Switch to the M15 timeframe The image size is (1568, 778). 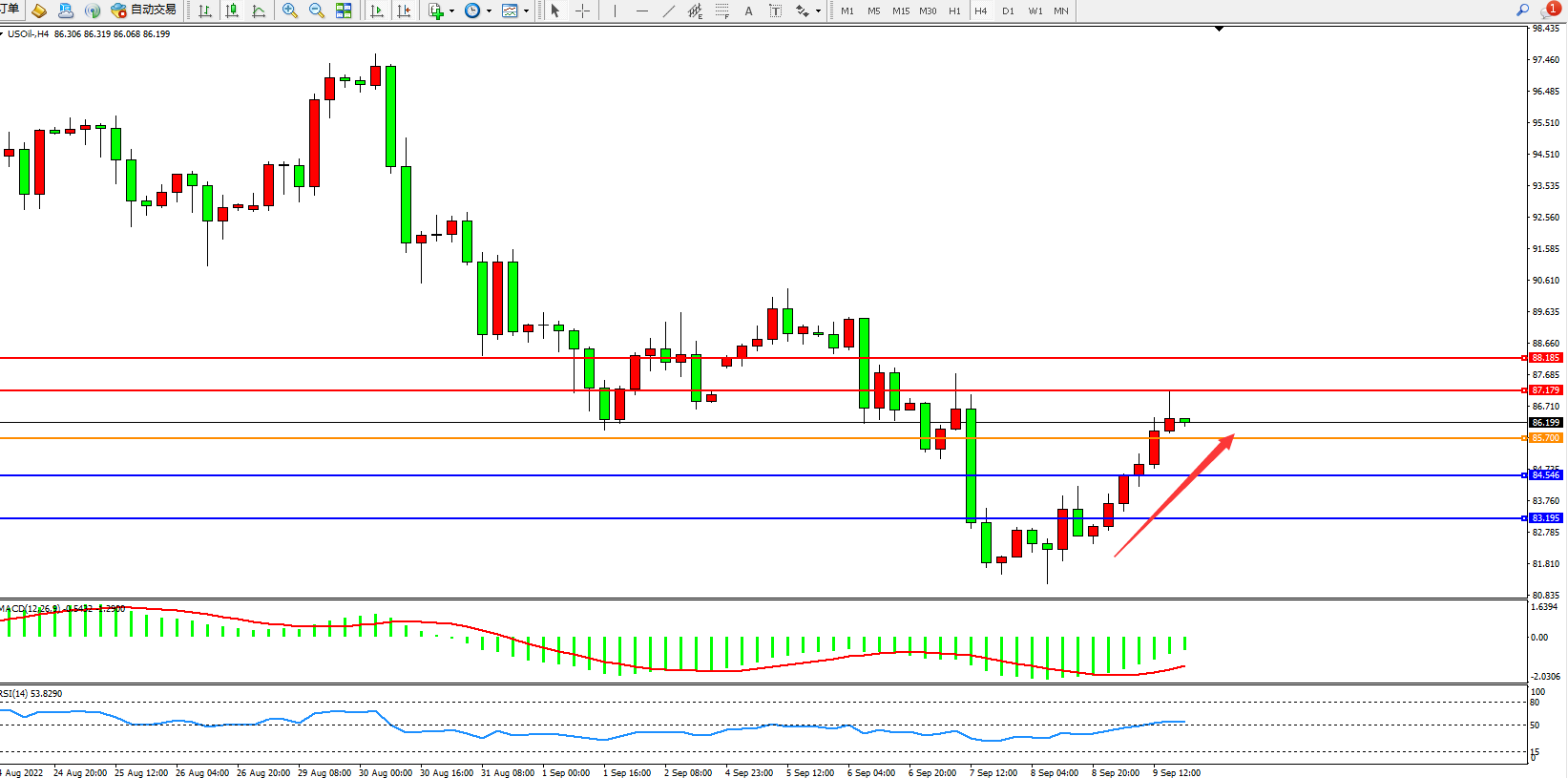click(900, 11)
